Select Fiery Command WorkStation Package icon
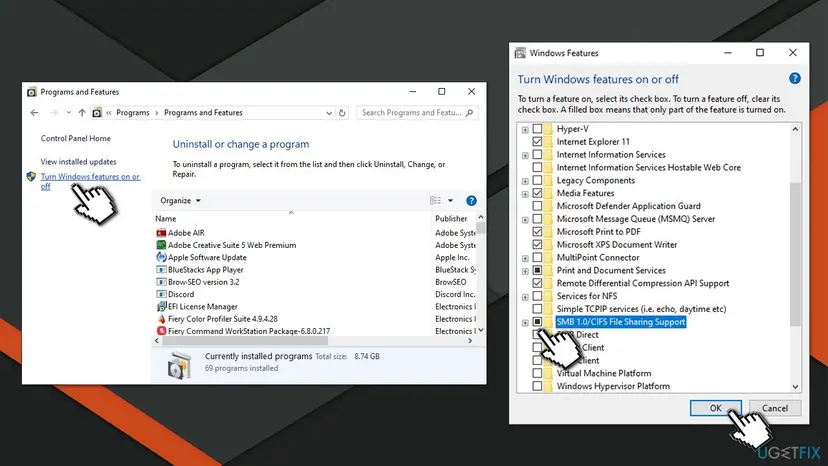The width and height of the screenshot is (828, 466). (161, 331)
